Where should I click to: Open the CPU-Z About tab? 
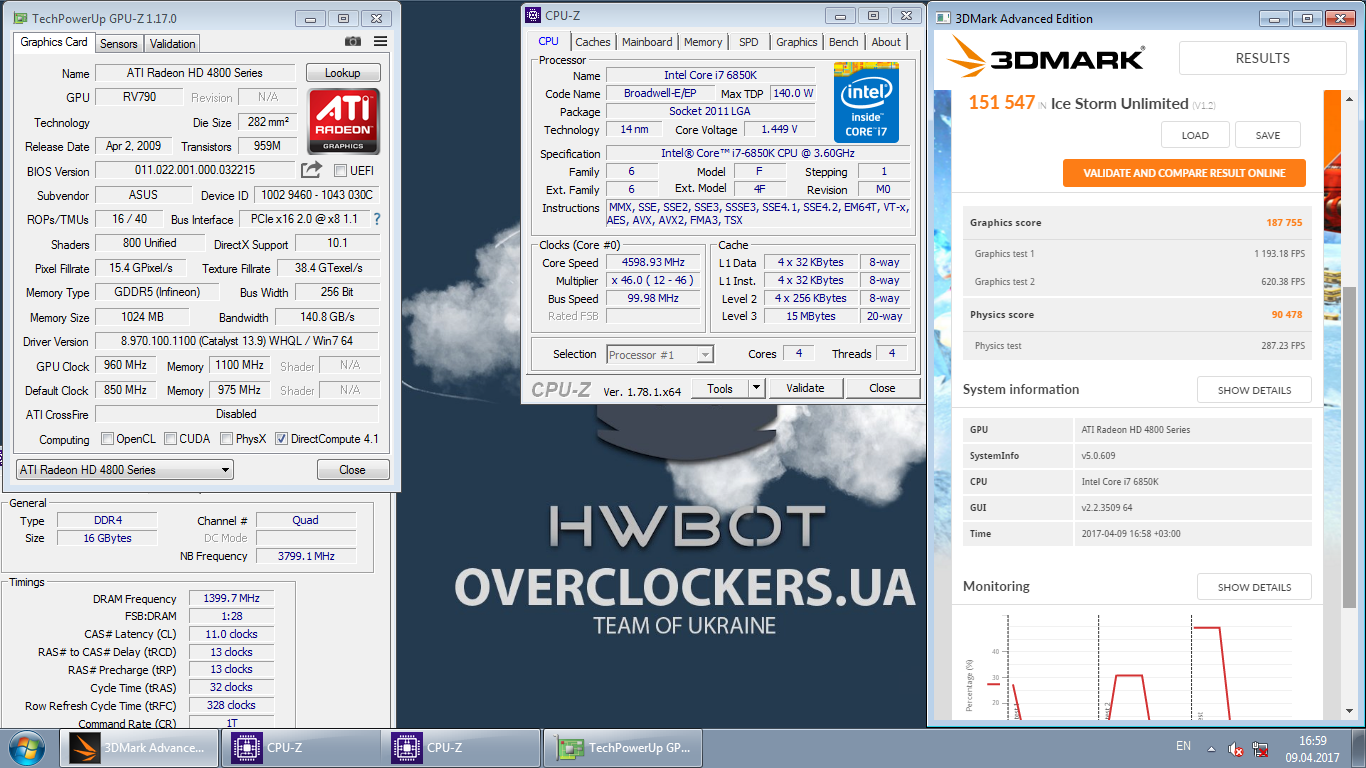(x=886, y=42)
